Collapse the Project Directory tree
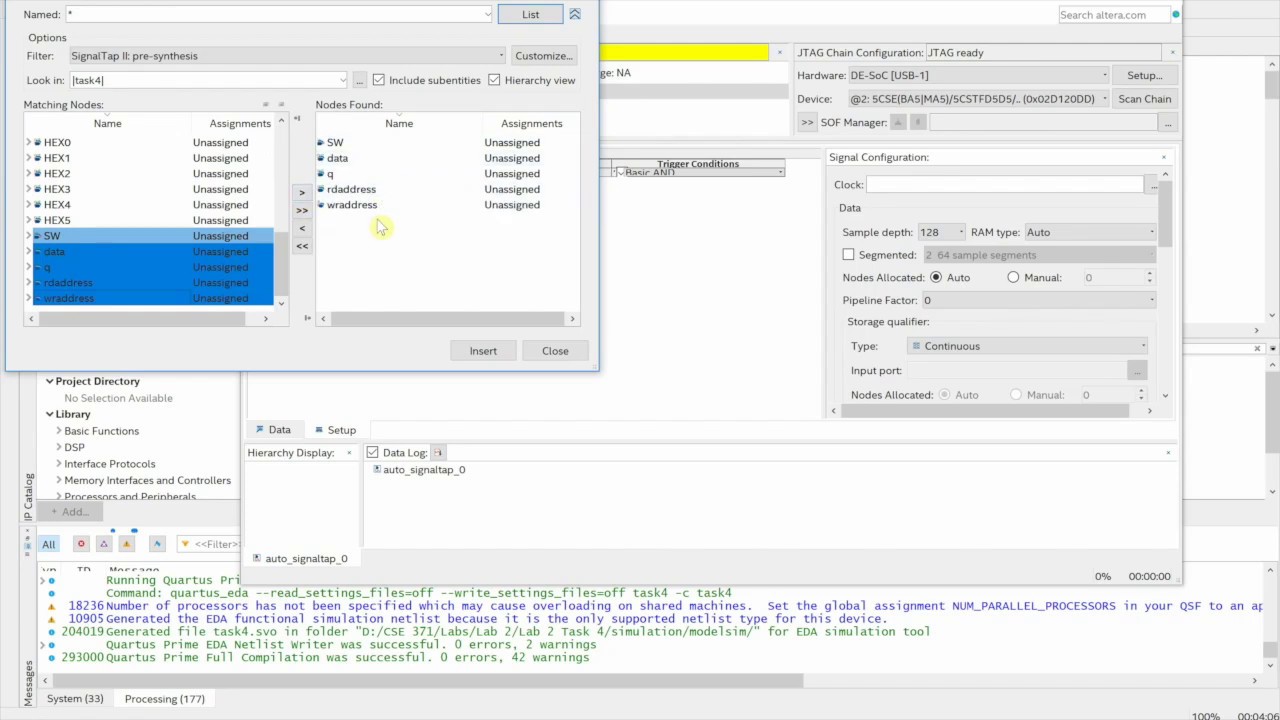 pos(49,381)
